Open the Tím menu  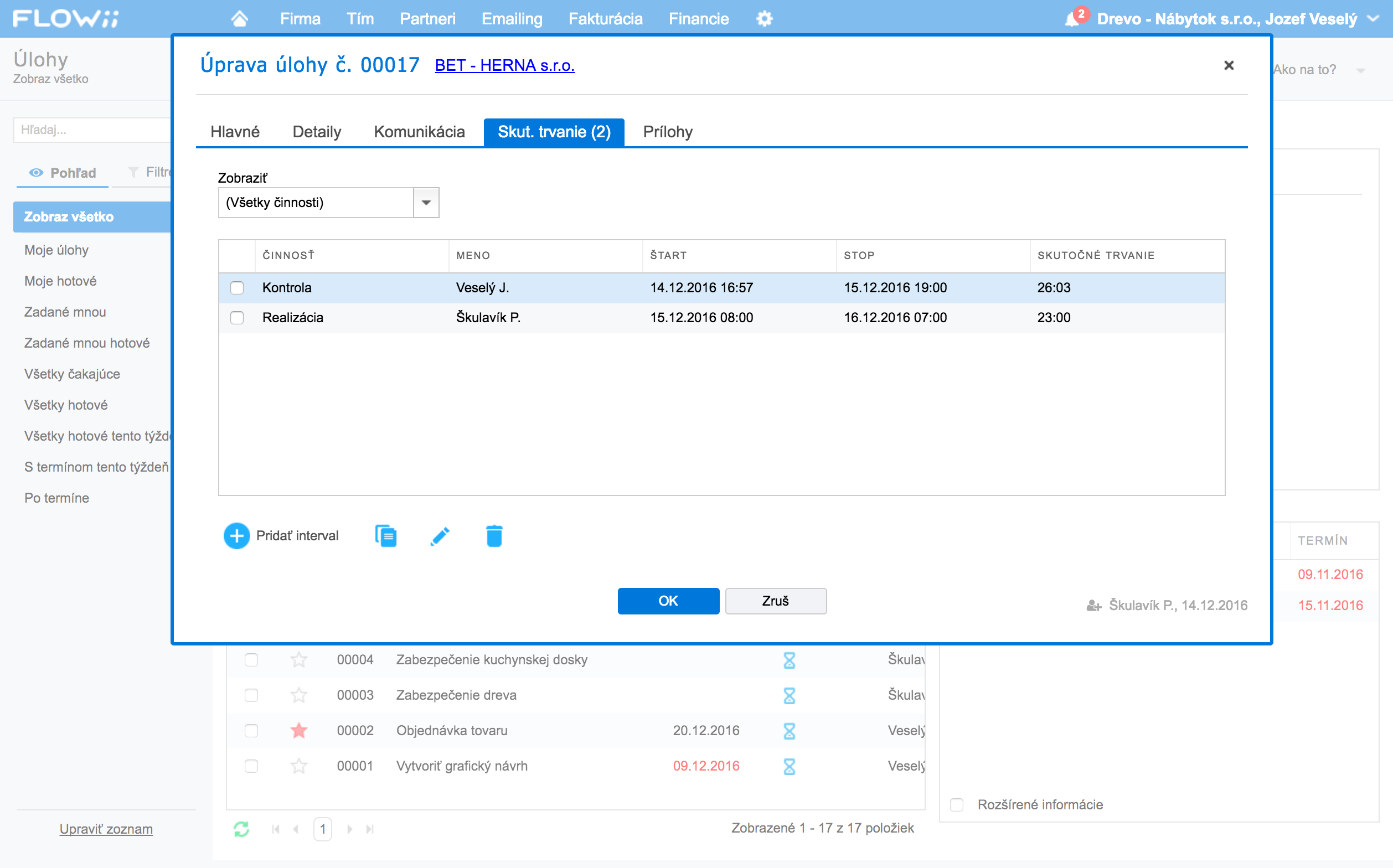click(360, 19)
